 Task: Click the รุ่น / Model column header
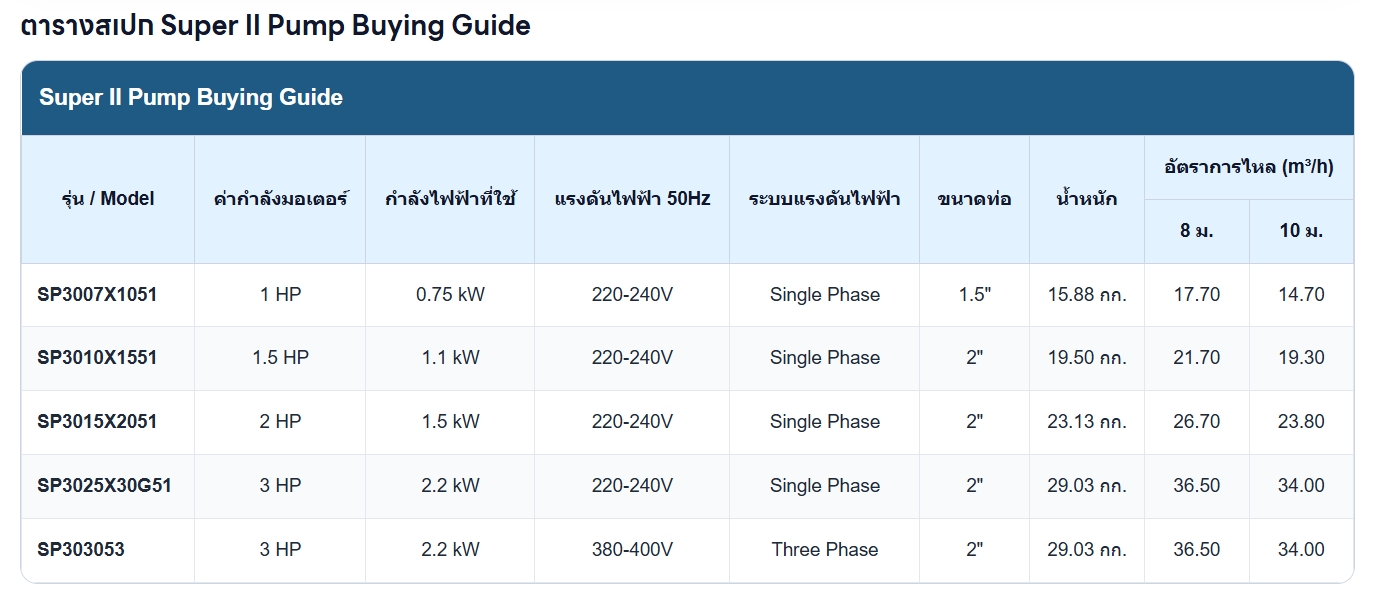click(x=108, y=199)
